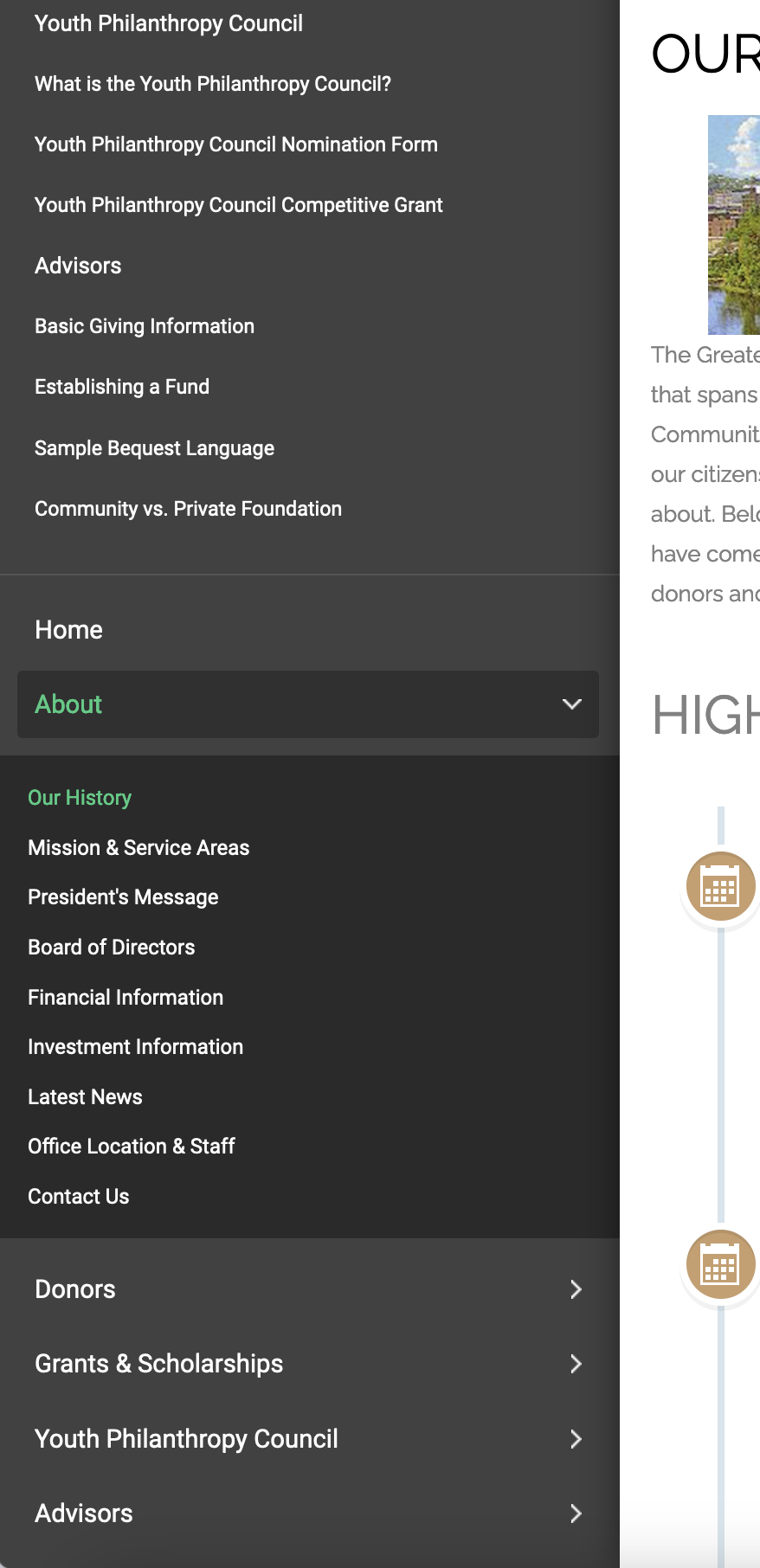The width and height of the screenshot is (760, 1568).
Task: Go to President's Message
Action: 123,897
